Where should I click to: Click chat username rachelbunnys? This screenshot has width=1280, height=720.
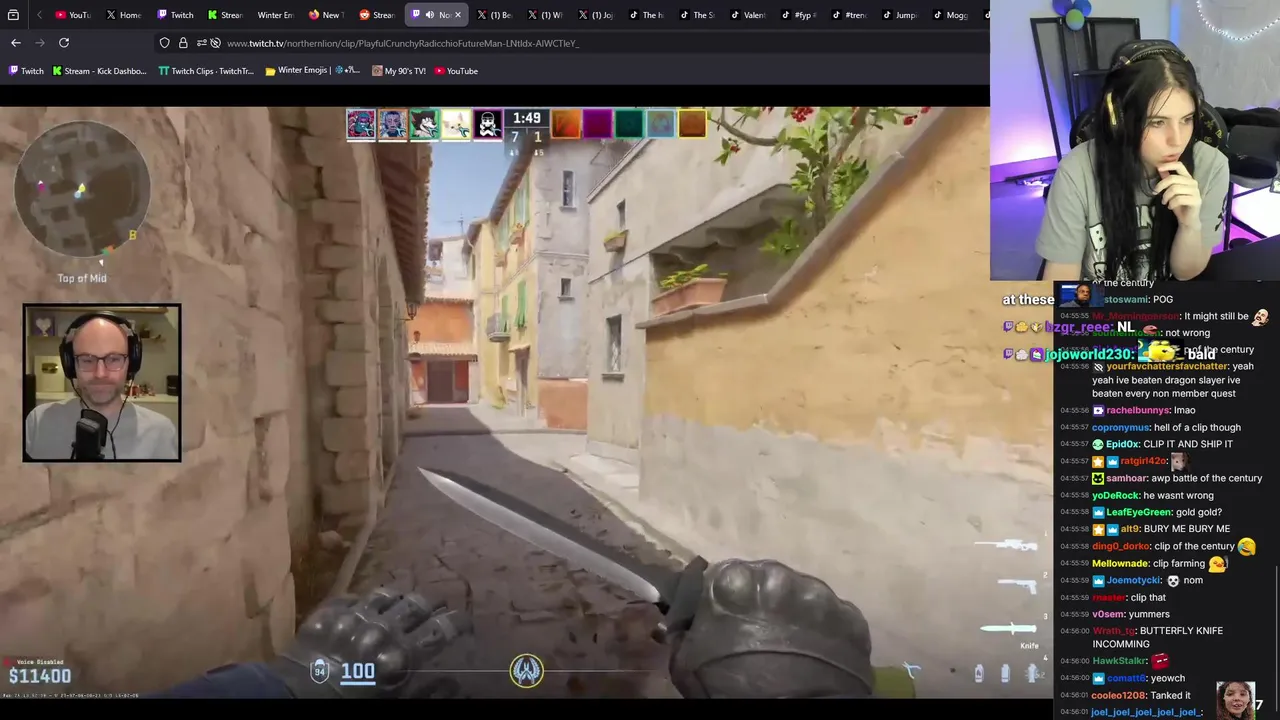coord(1136,410)
